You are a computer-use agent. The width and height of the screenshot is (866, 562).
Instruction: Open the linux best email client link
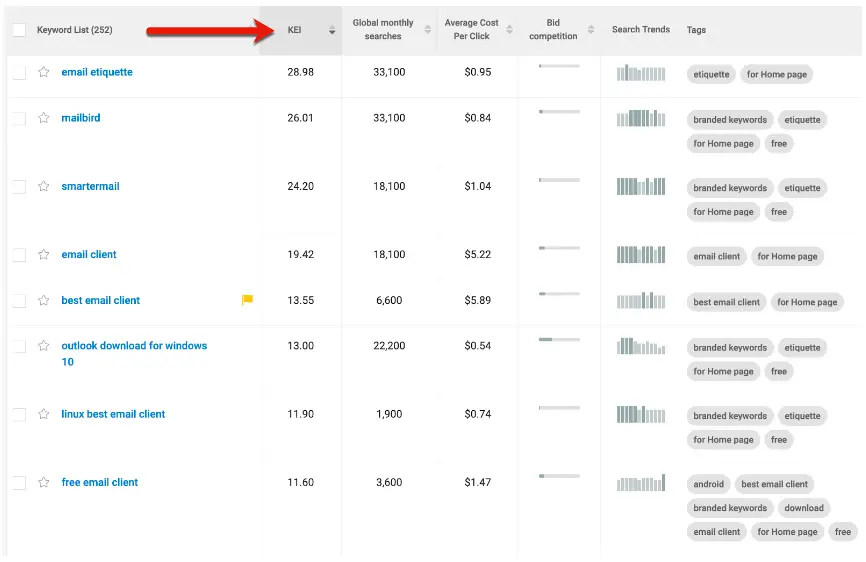pyautogui.click(x=113, y=414)
